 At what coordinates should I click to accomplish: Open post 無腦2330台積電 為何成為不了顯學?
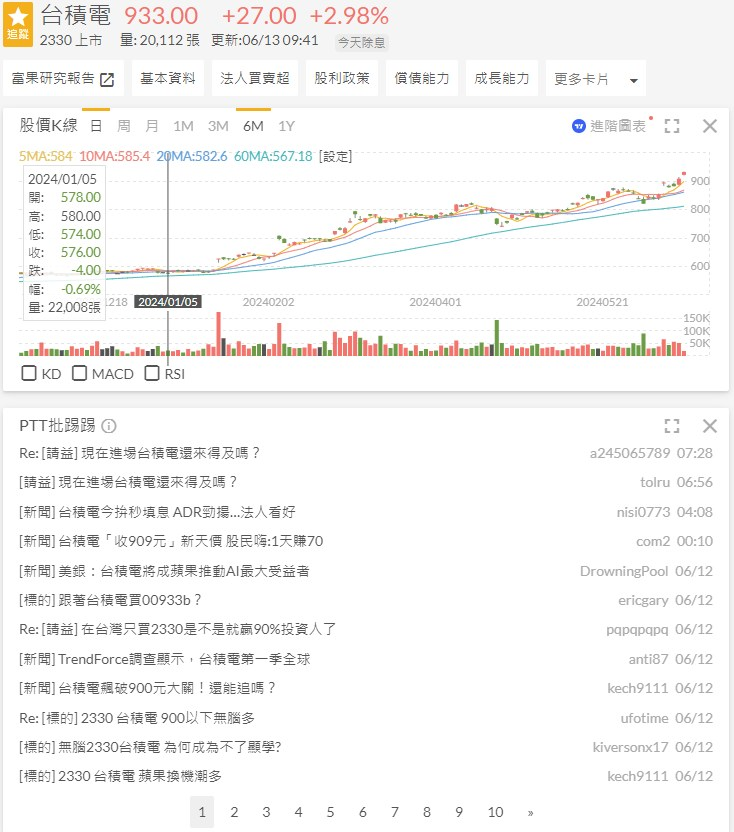click(x=150, y=747)
